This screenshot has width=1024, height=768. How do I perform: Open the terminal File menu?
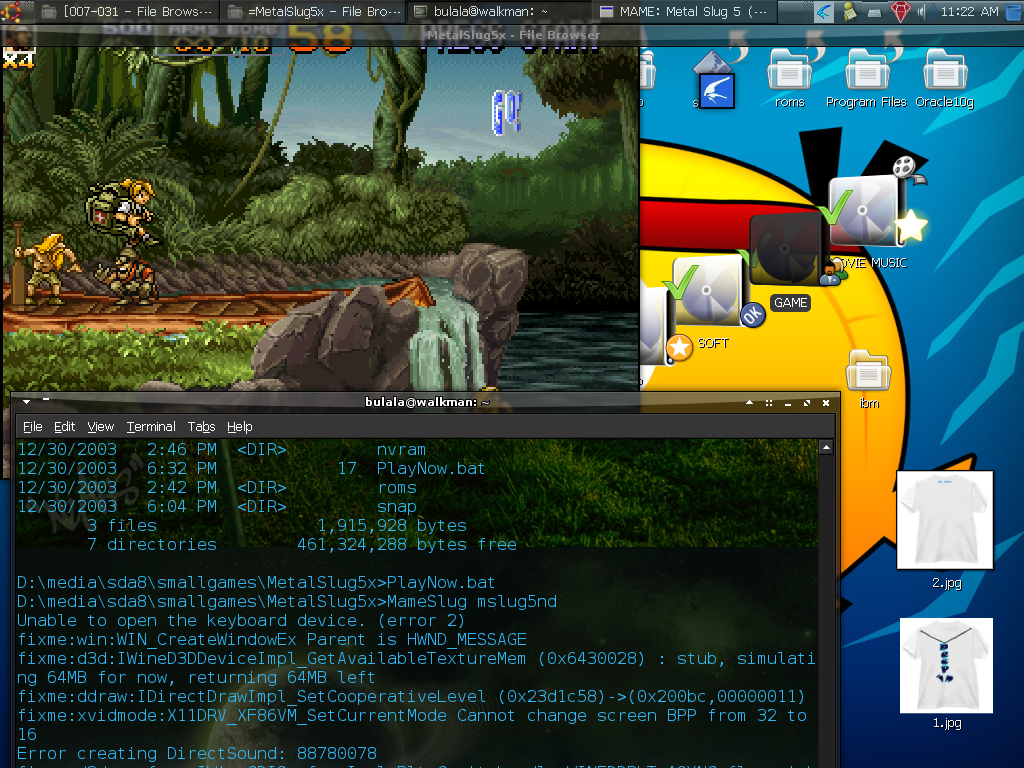[x=33, y=426]
